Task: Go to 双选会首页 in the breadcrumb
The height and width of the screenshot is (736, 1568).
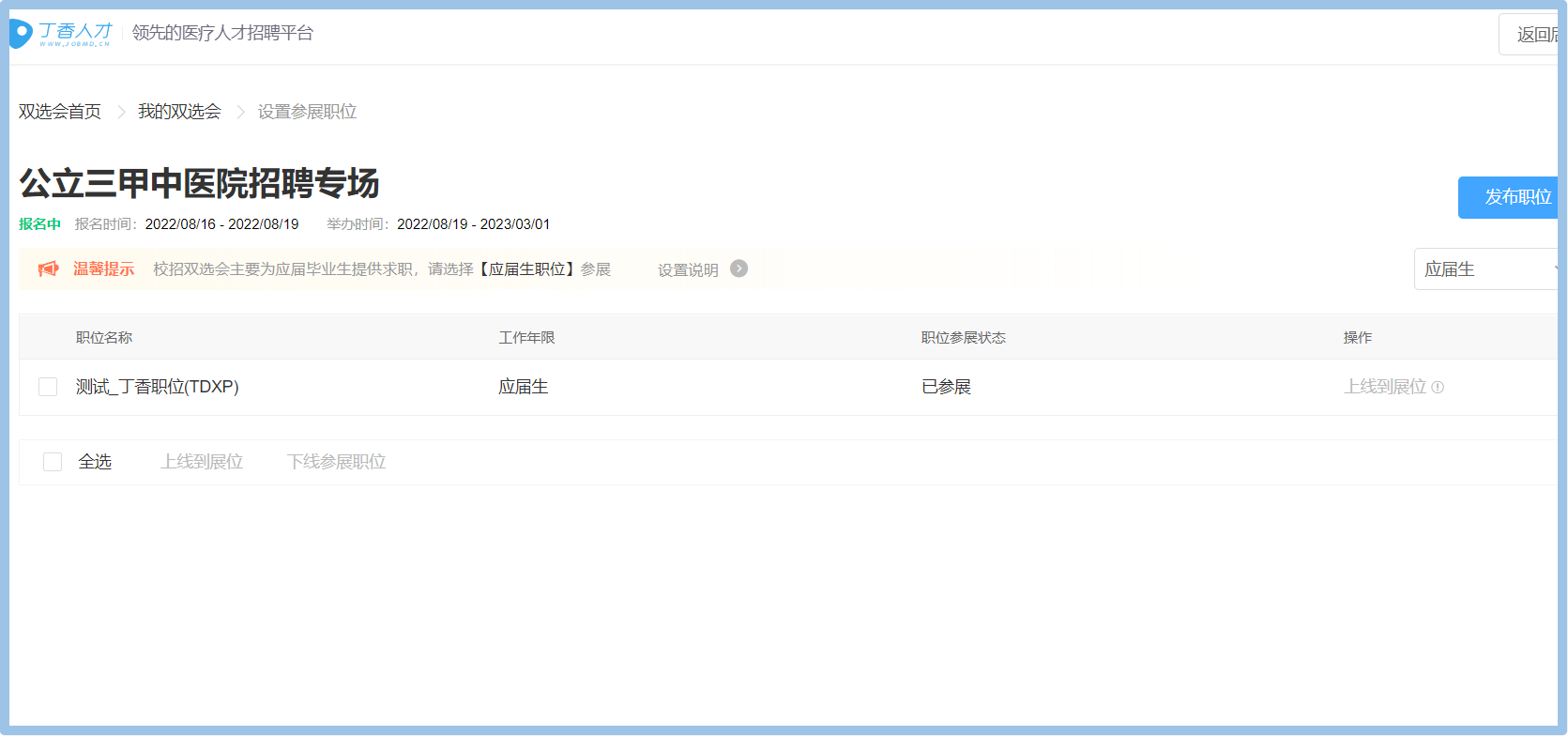Action: [x=60, y=112]
